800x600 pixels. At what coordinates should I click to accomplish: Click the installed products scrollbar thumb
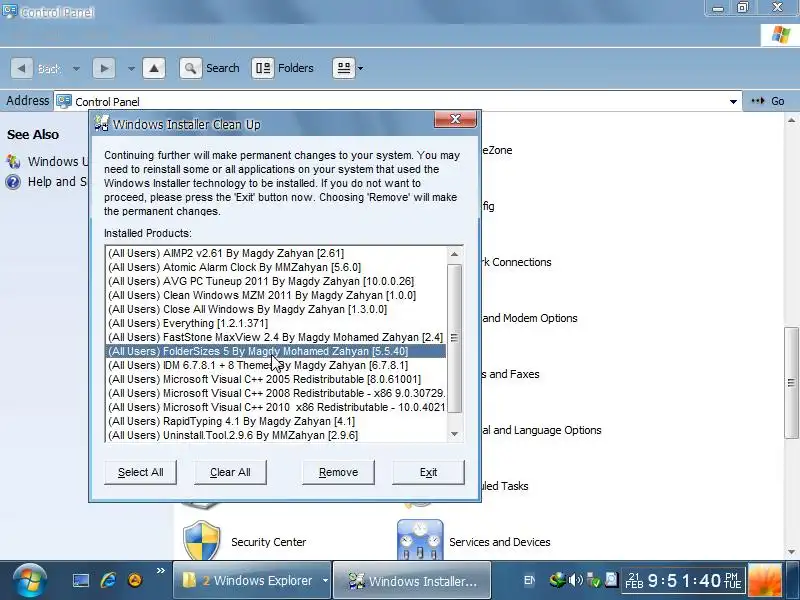tap(455, 338)
